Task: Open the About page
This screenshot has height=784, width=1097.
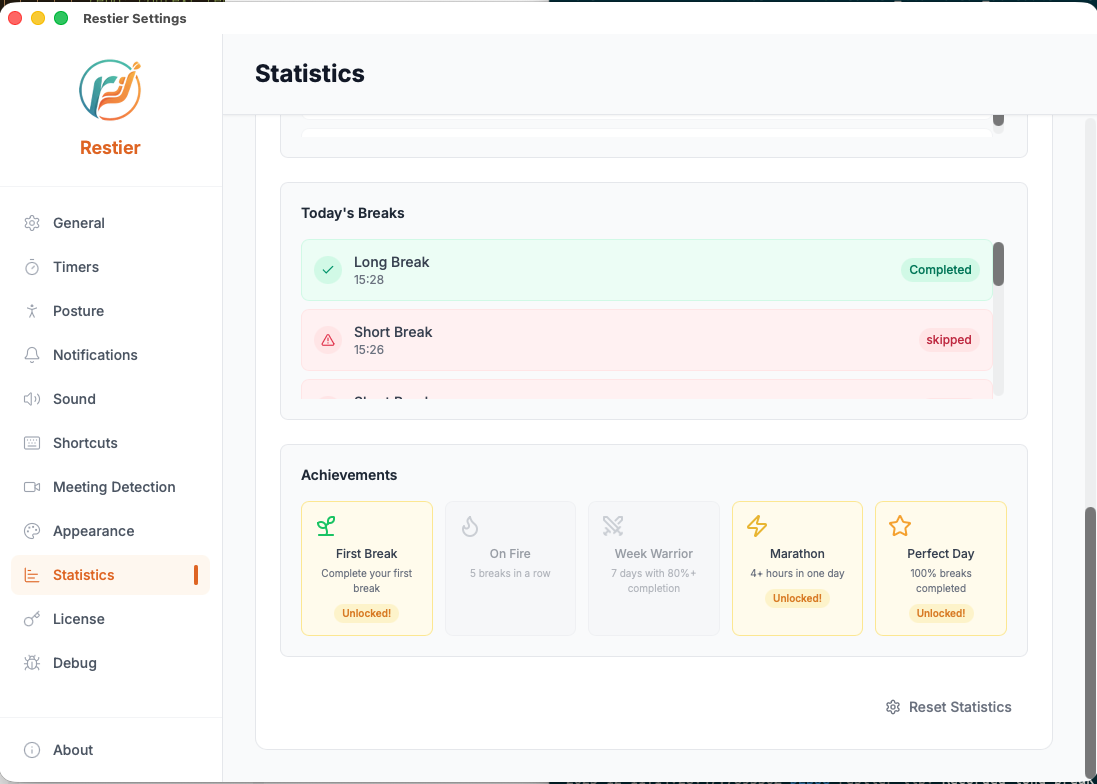Action: click(x=73, y=750)
